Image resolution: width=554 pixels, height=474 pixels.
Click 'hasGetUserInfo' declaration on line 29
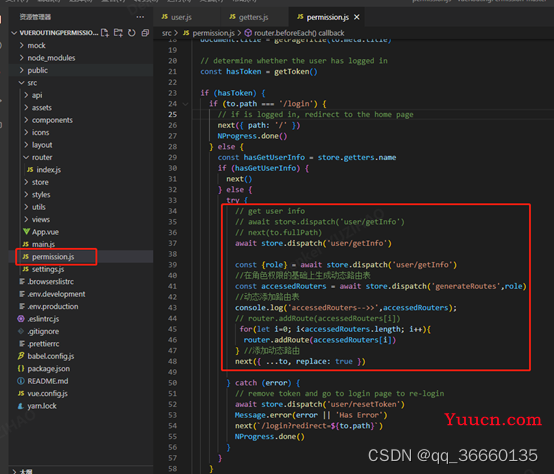pyautogui.click(x=274, y=158)
